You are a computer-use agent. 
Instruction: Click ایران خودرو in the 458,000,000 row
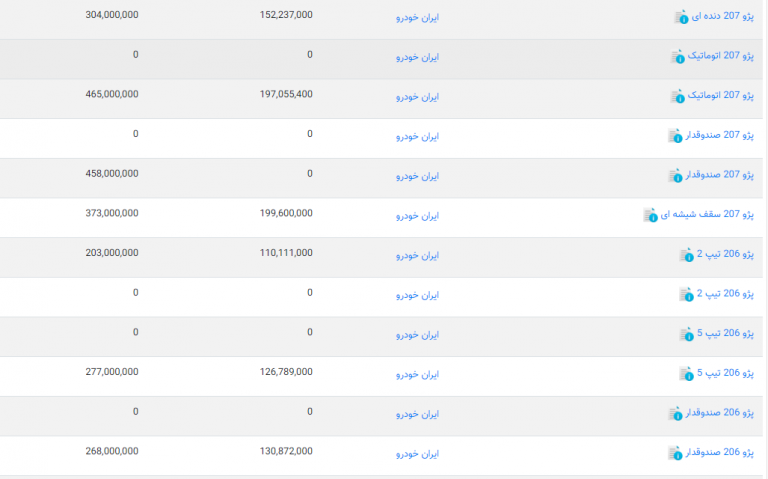click(417, 176)
